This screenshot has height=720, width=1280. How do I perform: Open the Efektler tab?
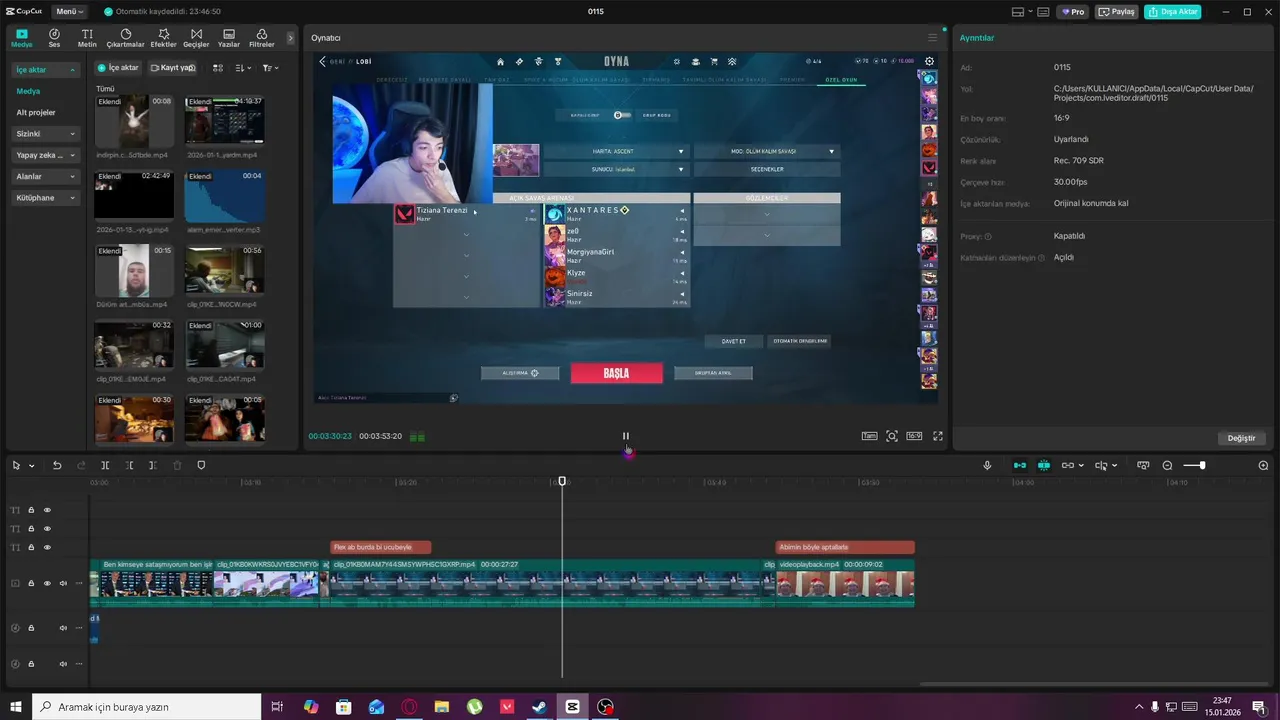163,38
